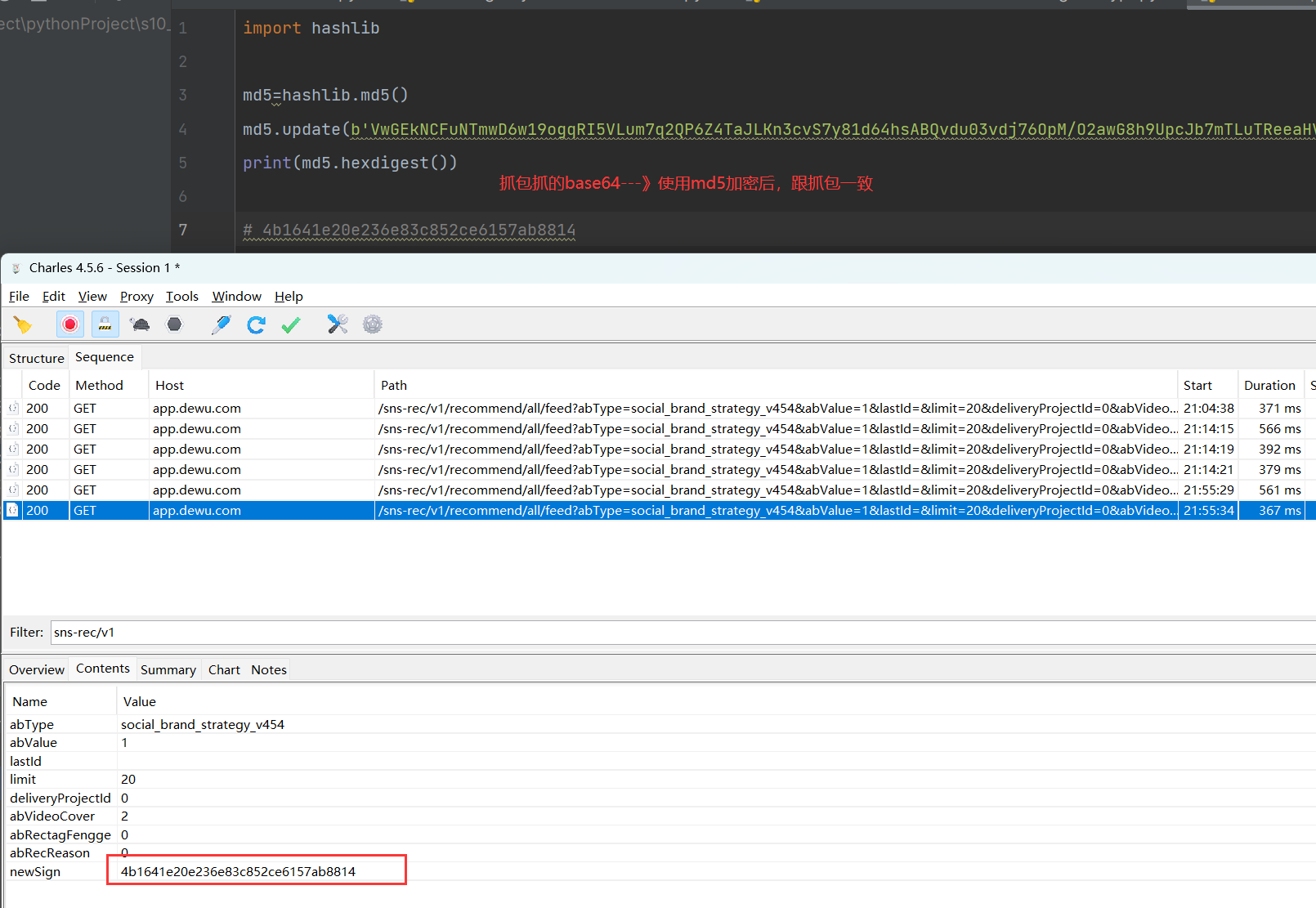Click the Compose pen icon
1316x908 pixels.
(x=221, y=325)
